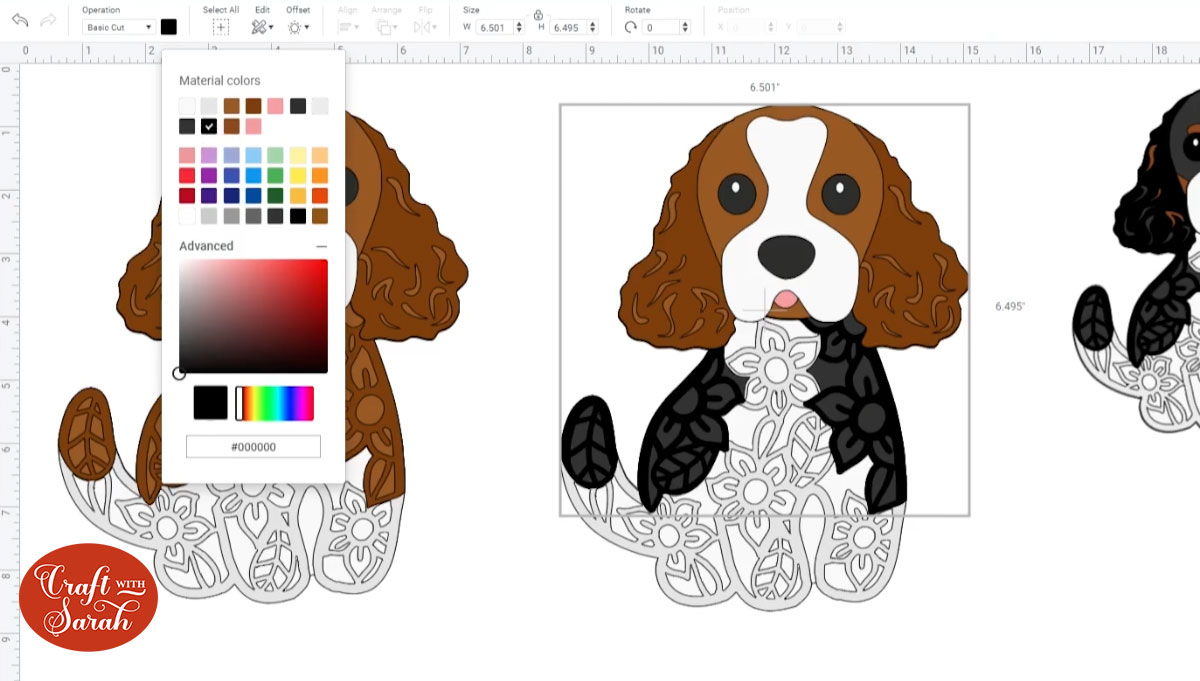The width and height of the screenshot is (1200, 681).
Task: Click the Rotate icon
Action: point(630,27)
